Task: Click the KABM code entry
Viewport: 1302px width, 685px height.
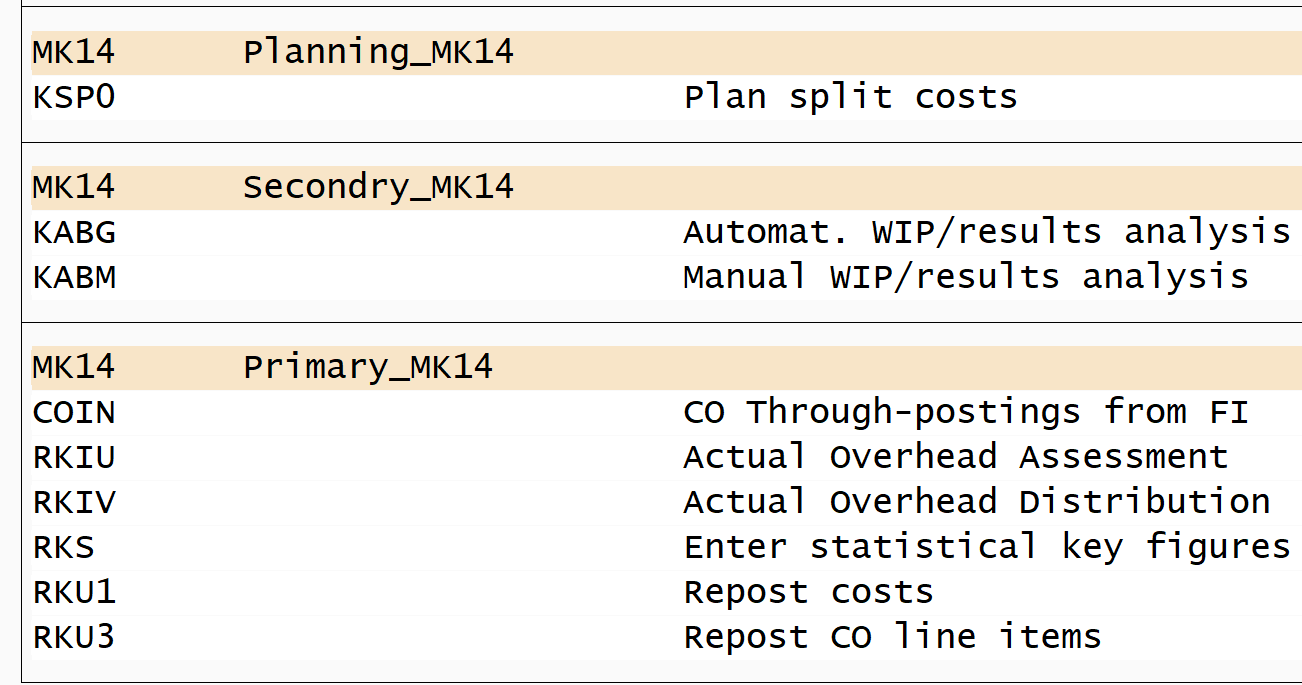Action: coord(74,277)
